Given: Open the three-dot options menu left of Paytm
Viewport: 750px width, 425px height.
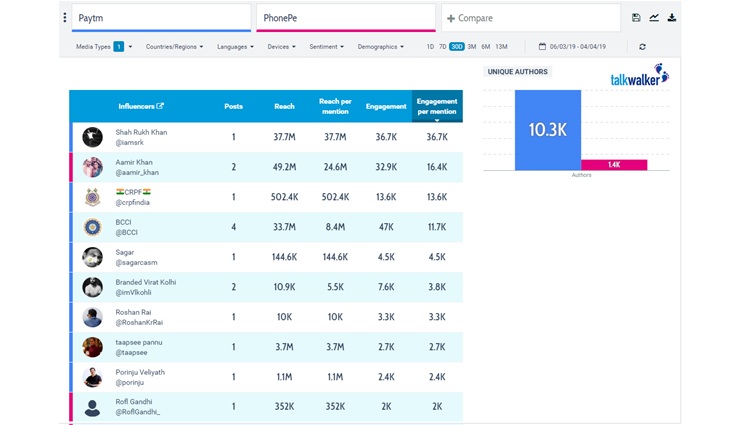Looking at the screenshot, I should coord(65,18).
